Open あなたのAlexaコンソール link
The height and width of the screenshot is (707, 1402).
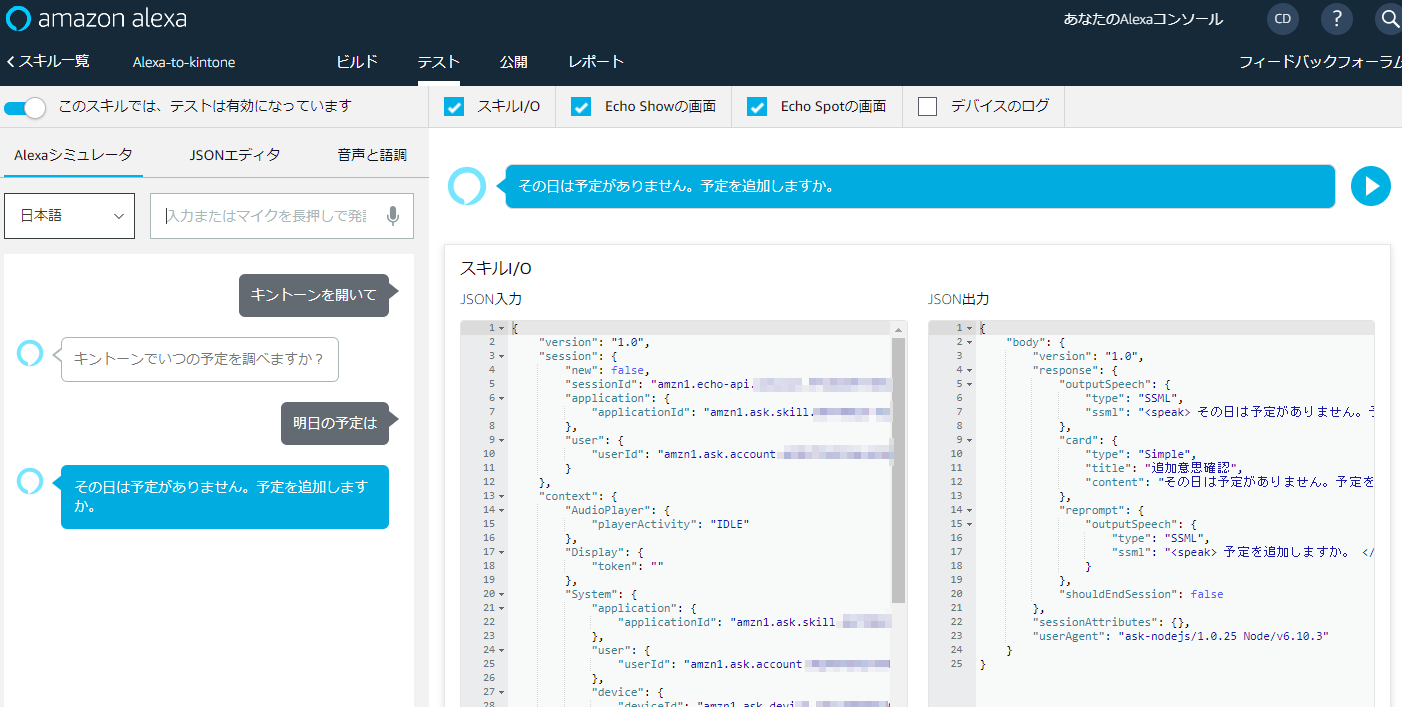[1143, 19]
